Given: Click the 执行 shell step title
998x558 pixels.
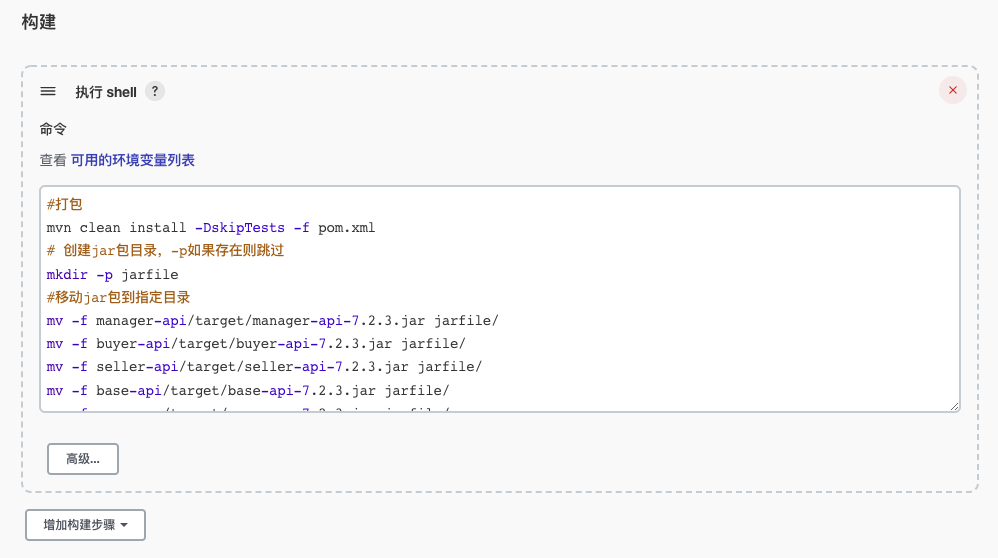Looking at the screenshot, I should tap(106, 92).
